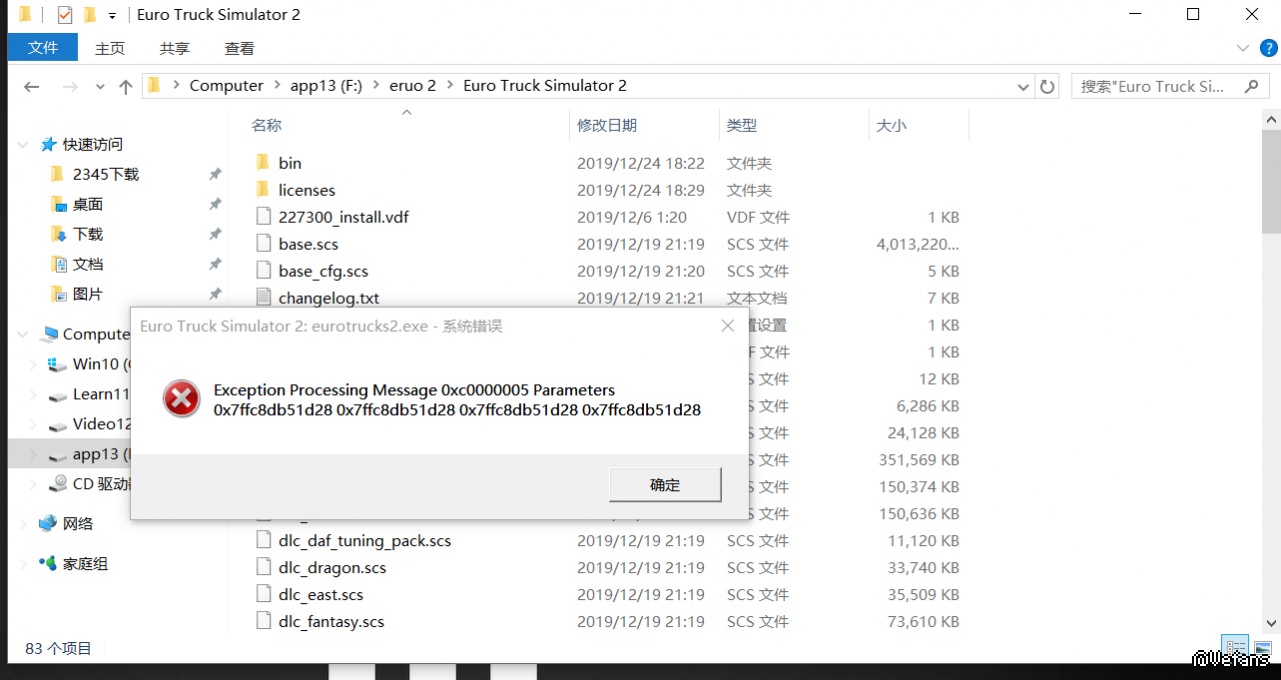Select the dlc_dragon.scs file icon

pyautogui.click(x=263, y=567)
